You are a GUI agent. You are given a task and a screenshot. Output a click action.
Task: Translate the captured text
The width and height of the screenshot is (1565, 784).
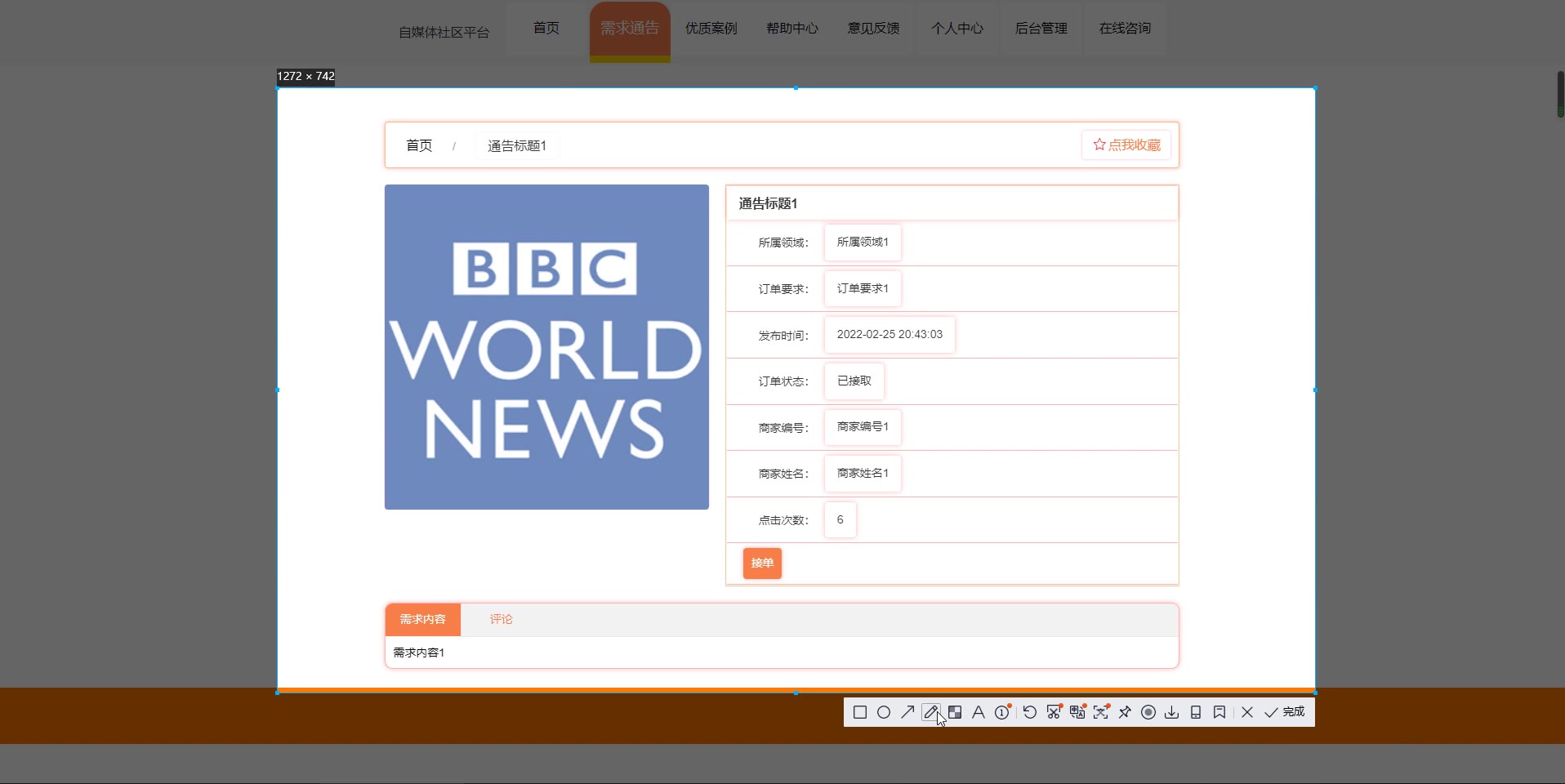[x=1077, y=712]
